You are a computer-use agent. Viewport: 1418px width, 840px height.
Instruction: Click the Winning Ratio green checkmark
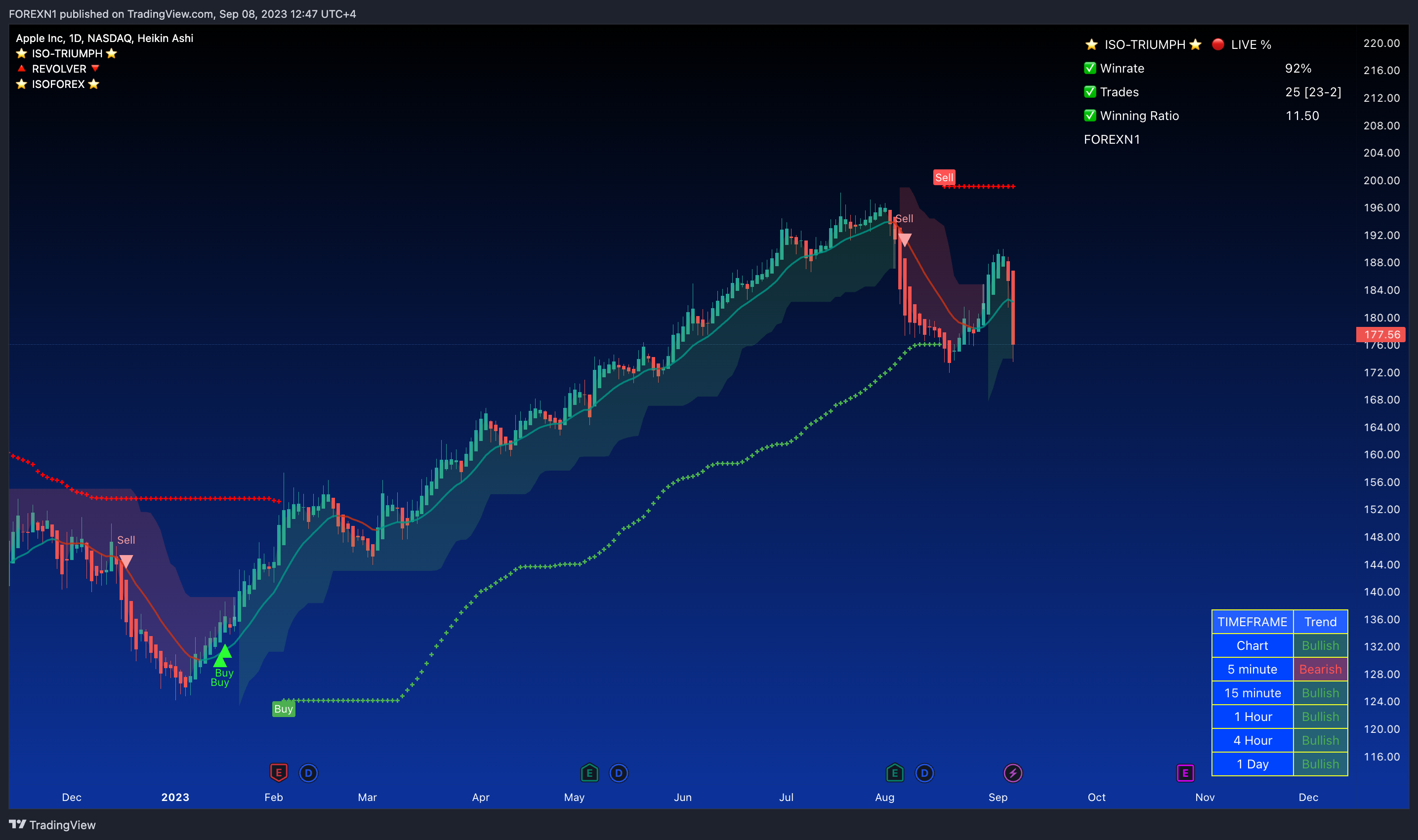pyautogui.click(x=1089, y=116)
